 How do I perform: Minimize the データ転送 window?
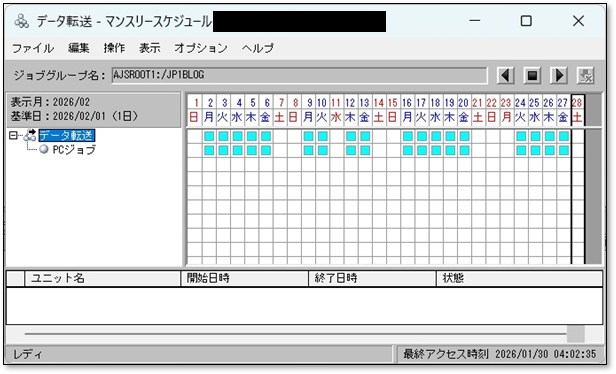[475, 21]
